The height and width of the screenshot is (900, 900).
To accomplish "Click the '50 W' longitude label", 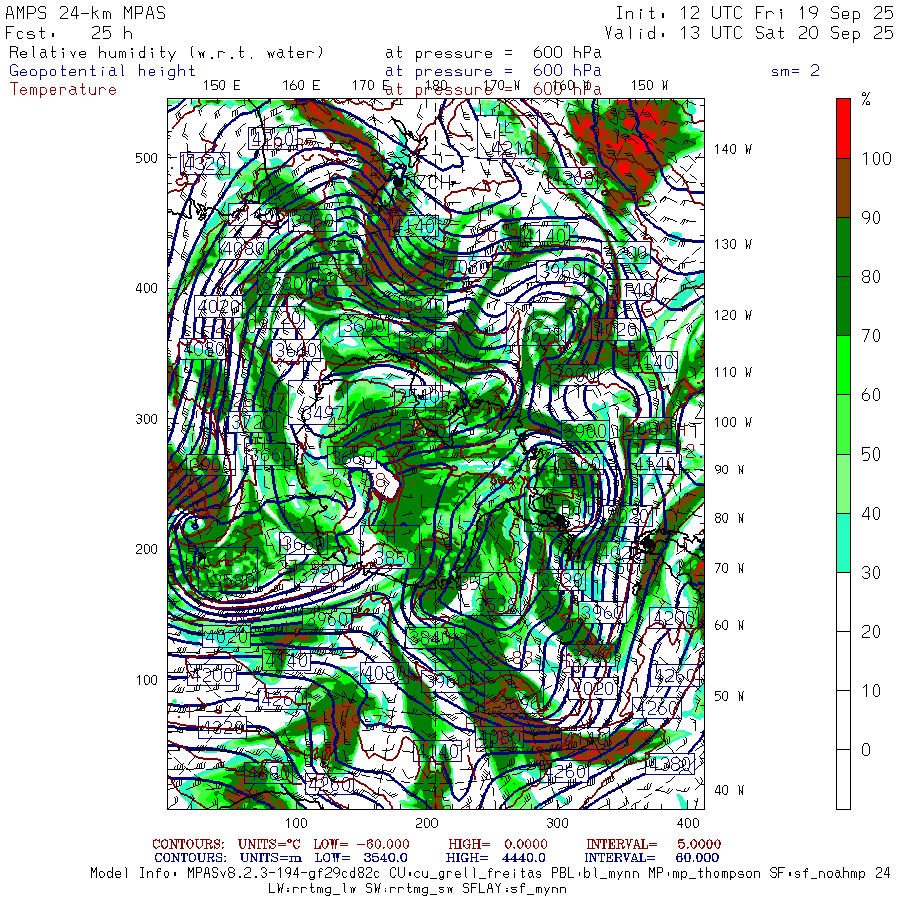I will point(729,696).
